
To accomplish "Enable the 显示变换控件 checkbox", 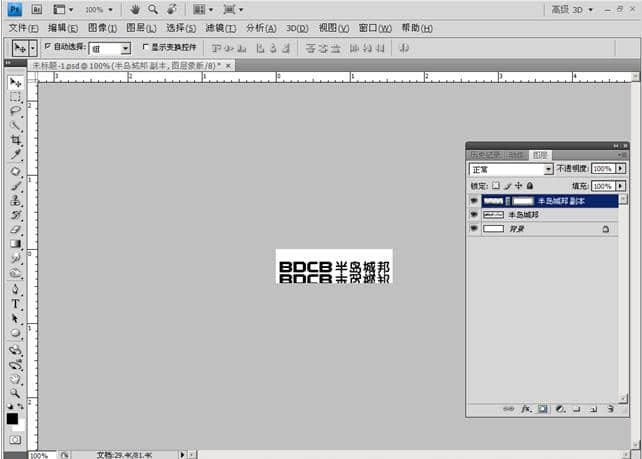I will point(145,47).
